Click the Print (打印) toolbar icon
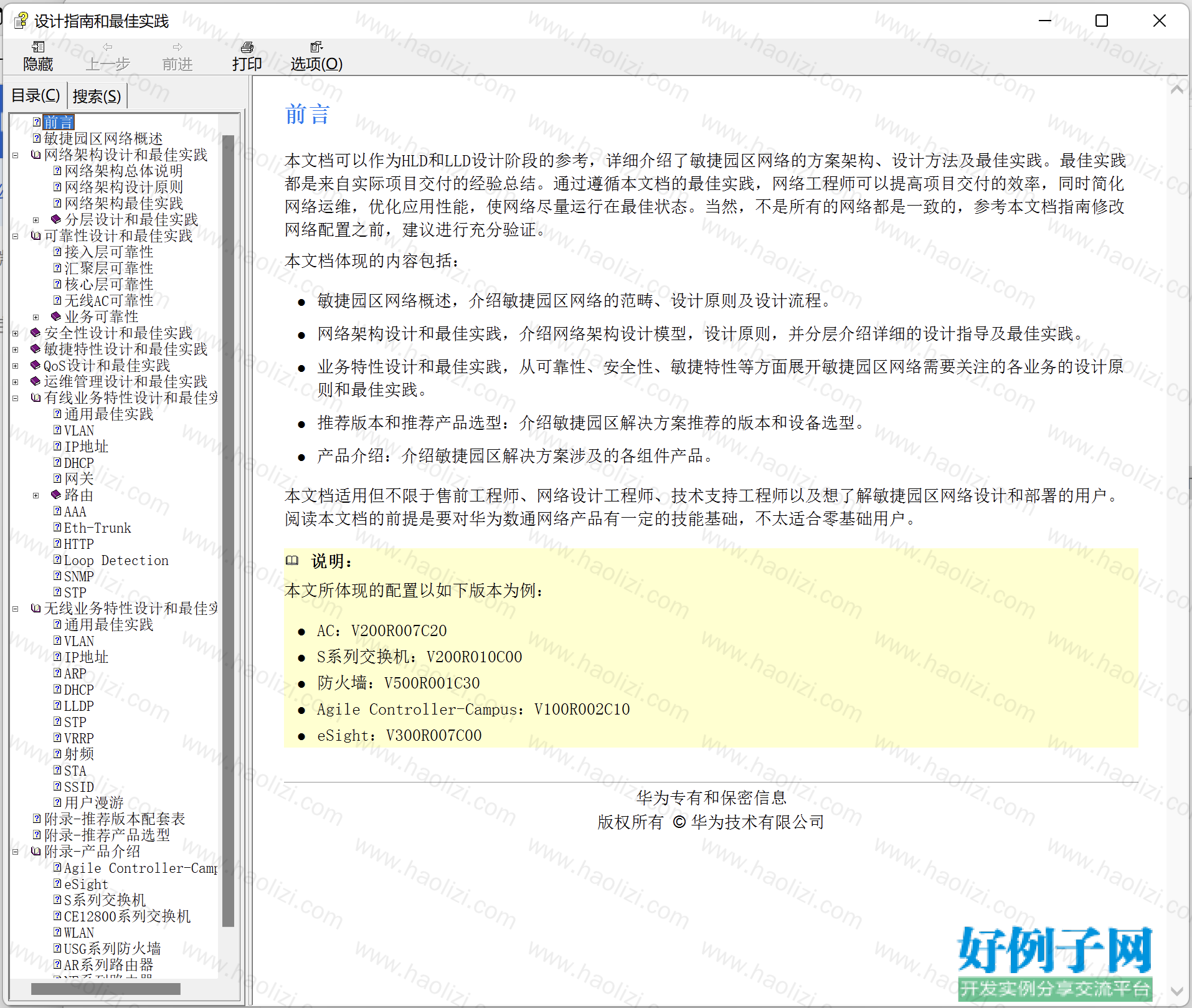The width and height of the screenshot is (1192, 1008). click(247, 47)
